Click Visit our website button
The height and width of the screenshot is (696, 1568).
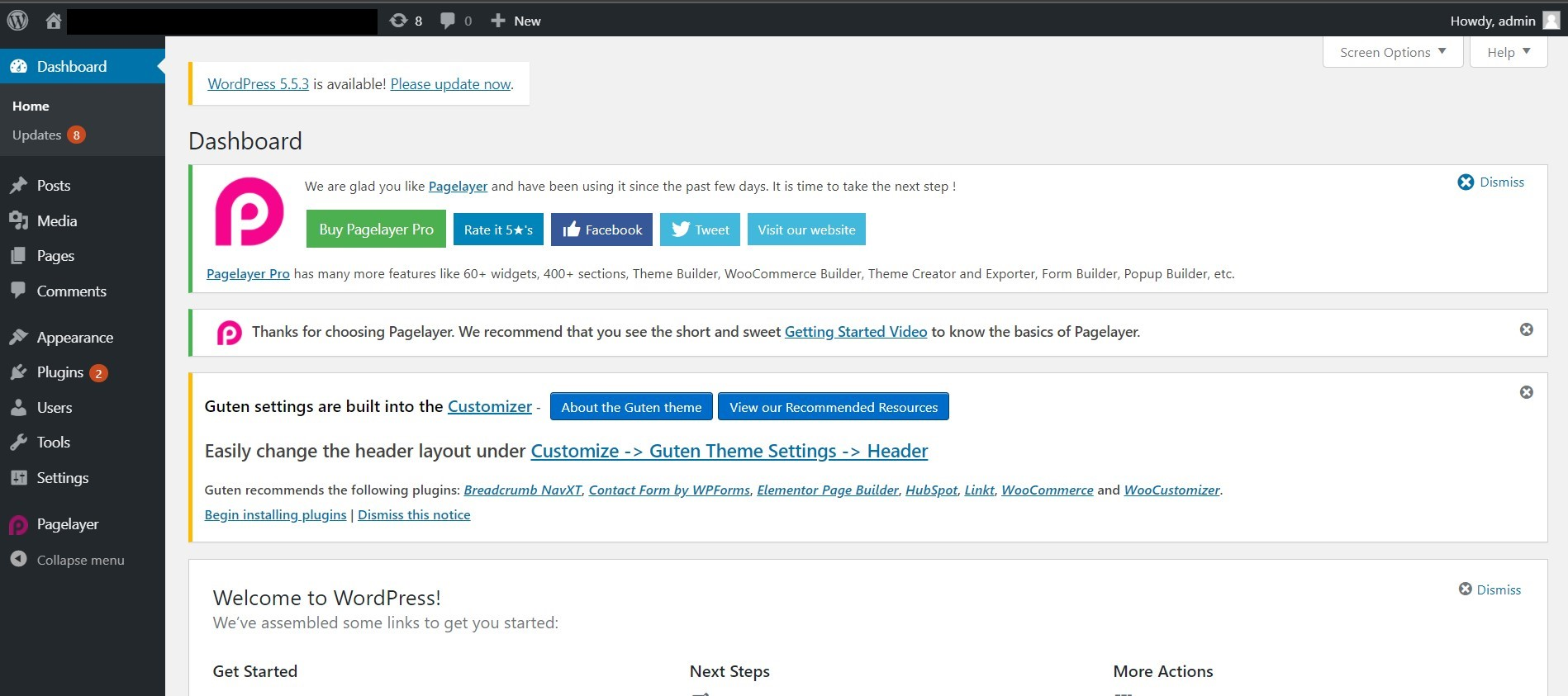[x=806, y=230]
